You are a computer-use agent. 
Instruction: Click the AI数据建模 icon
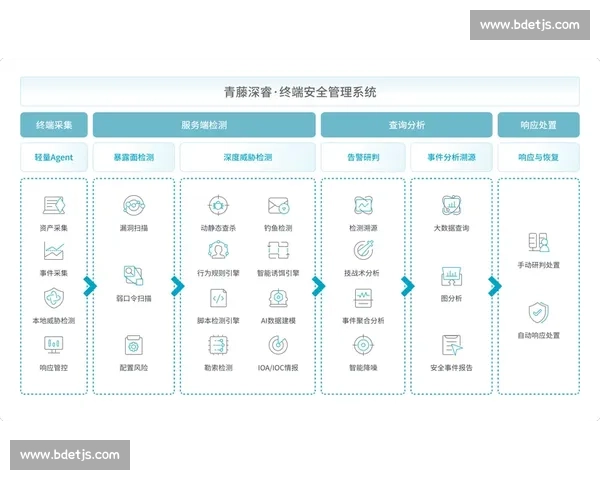click(x=278, y=298)
